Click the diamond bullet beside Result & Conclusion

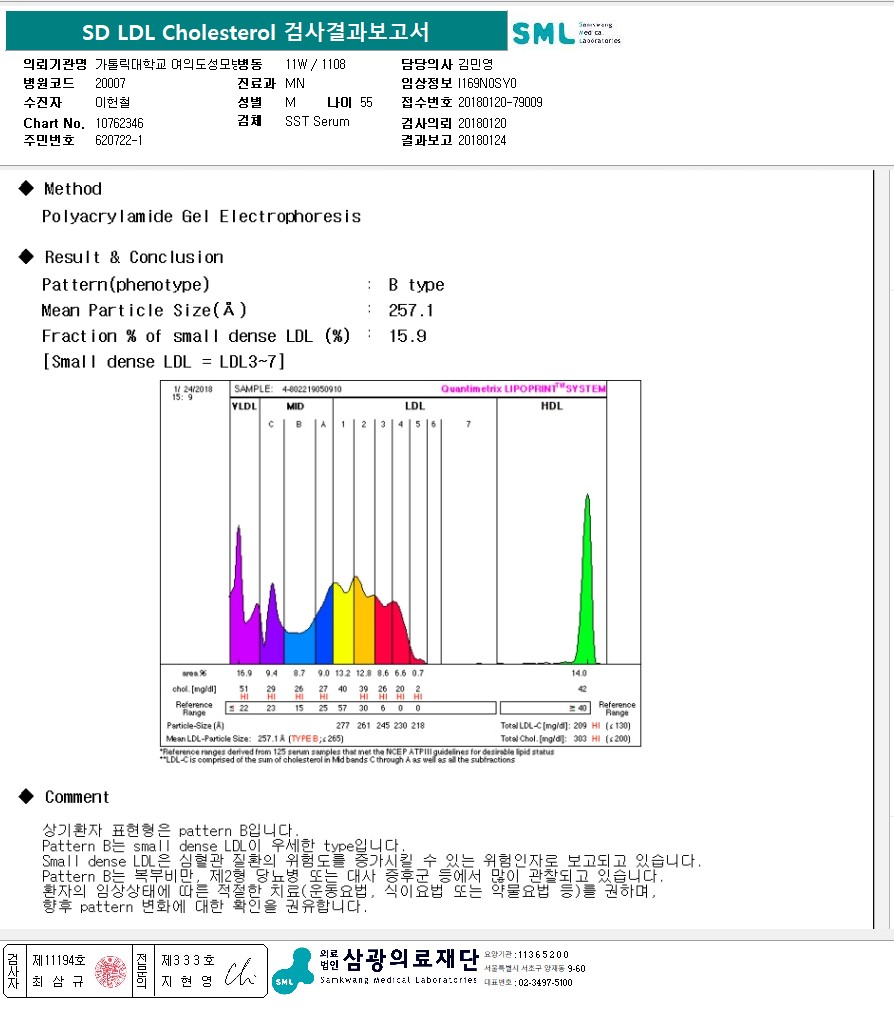point(26,256)
